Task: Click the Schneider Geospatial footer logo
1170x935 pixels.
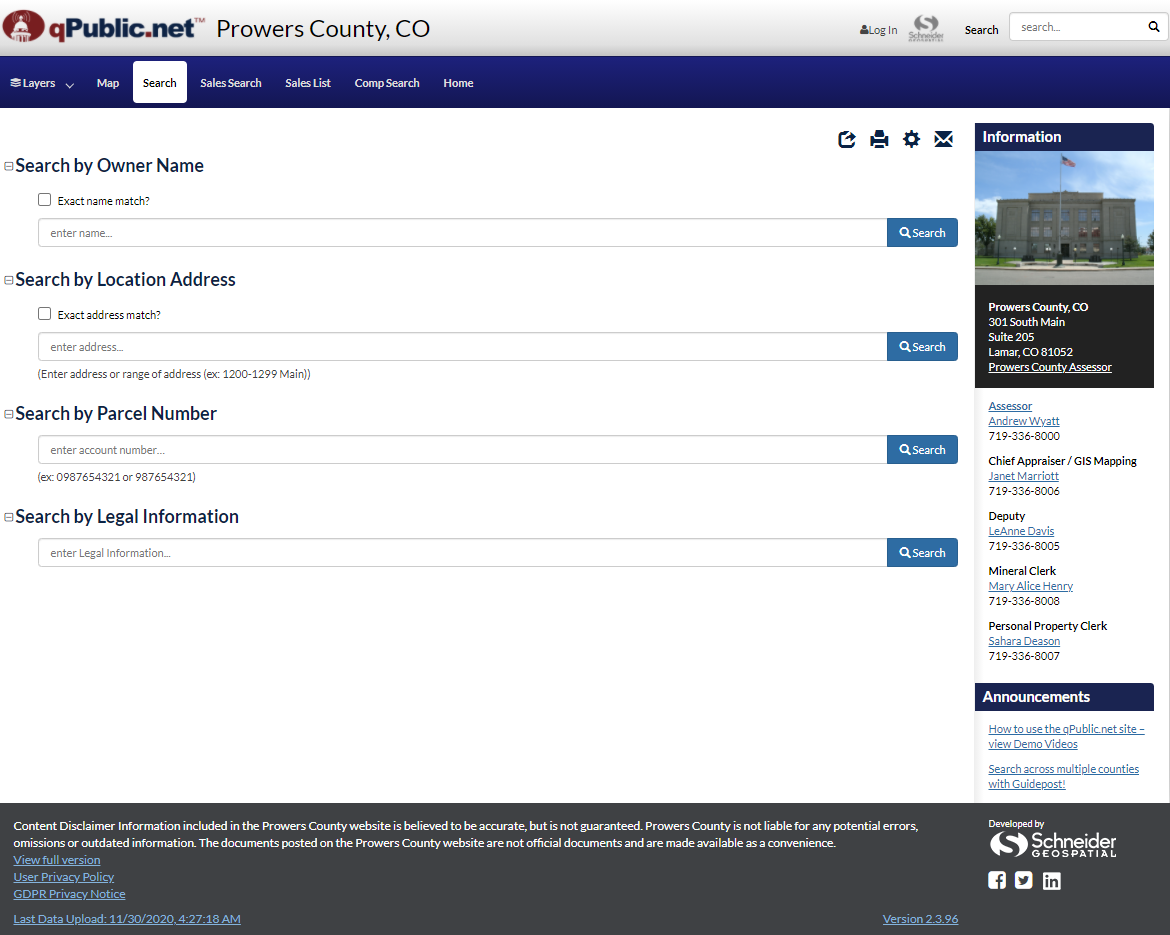Action: tap(1053, 844)
